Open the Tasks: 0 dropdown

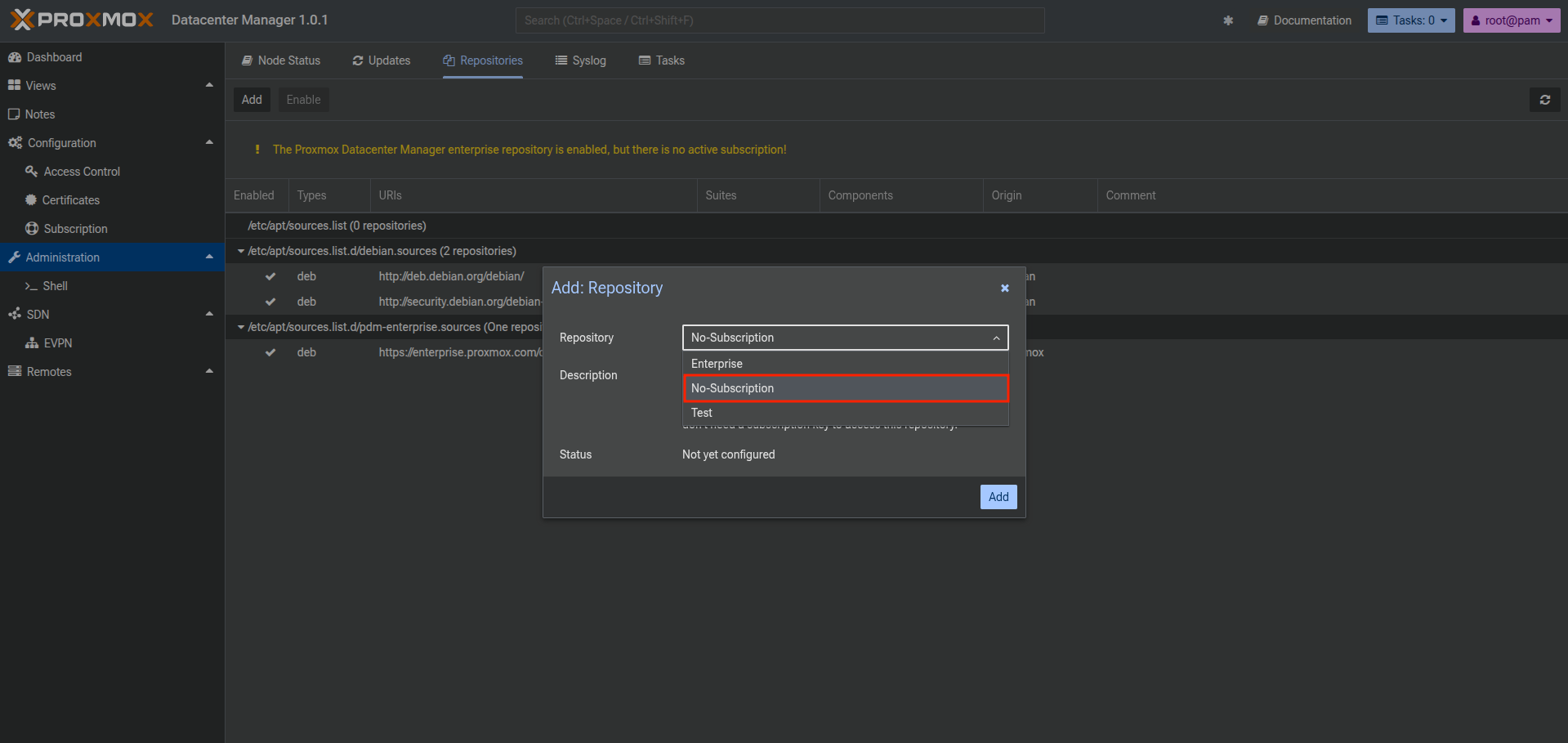[1411, 20]
